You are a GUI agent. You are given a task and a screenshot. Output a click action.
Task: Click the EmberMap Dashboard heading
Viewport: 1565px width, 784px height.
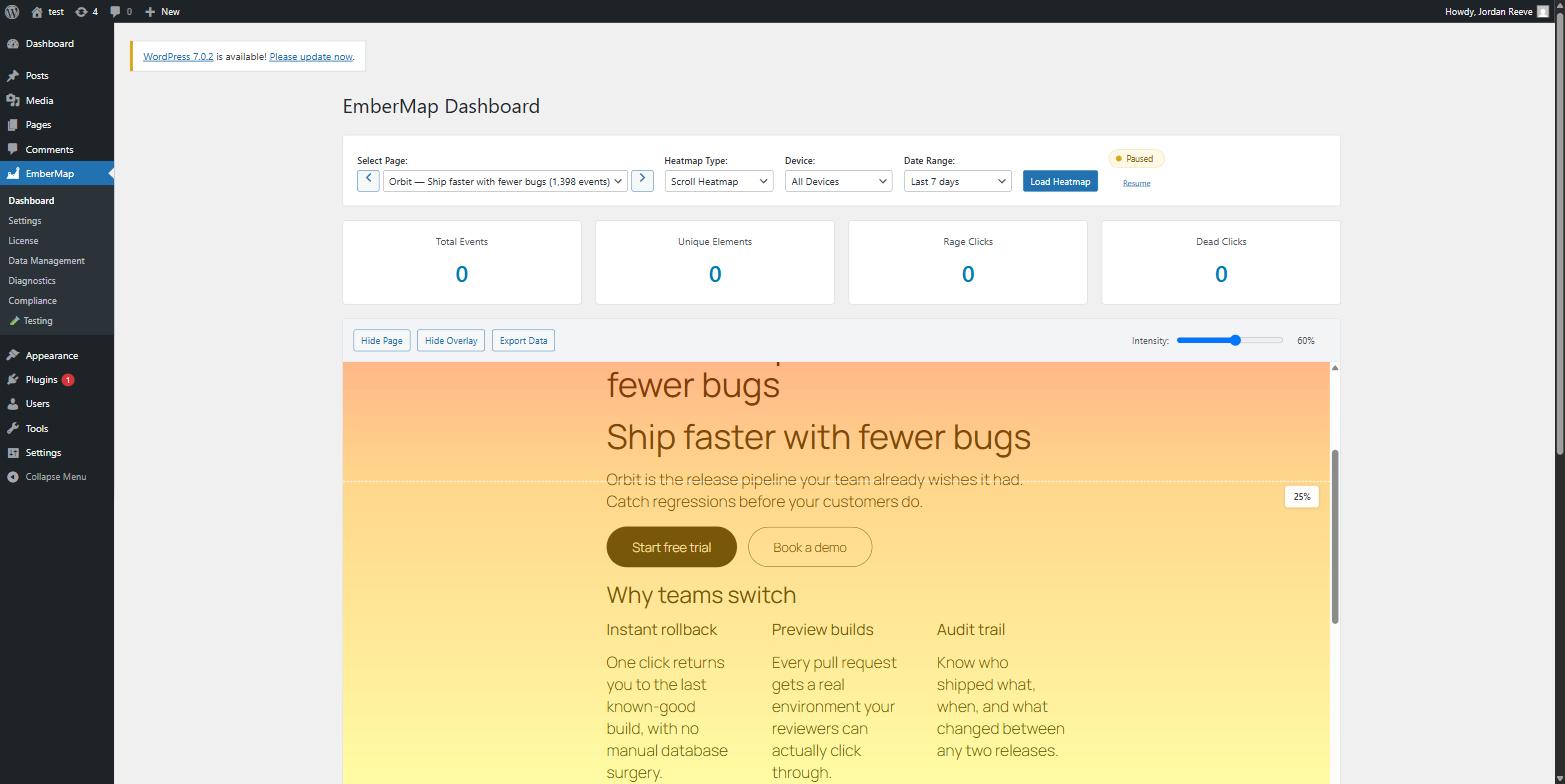[x=441, y=106]
